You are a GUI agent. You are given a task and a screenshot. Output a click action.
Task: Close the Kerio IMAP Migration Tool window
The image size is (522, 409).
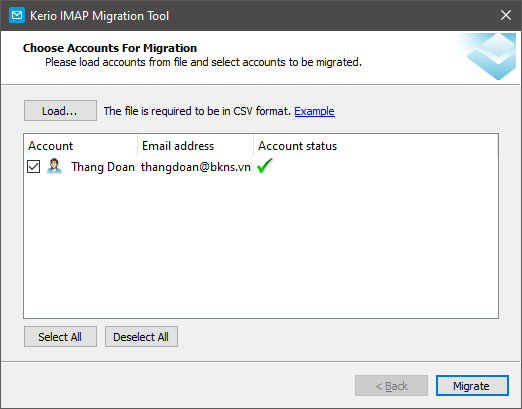[x=506, y=15]
